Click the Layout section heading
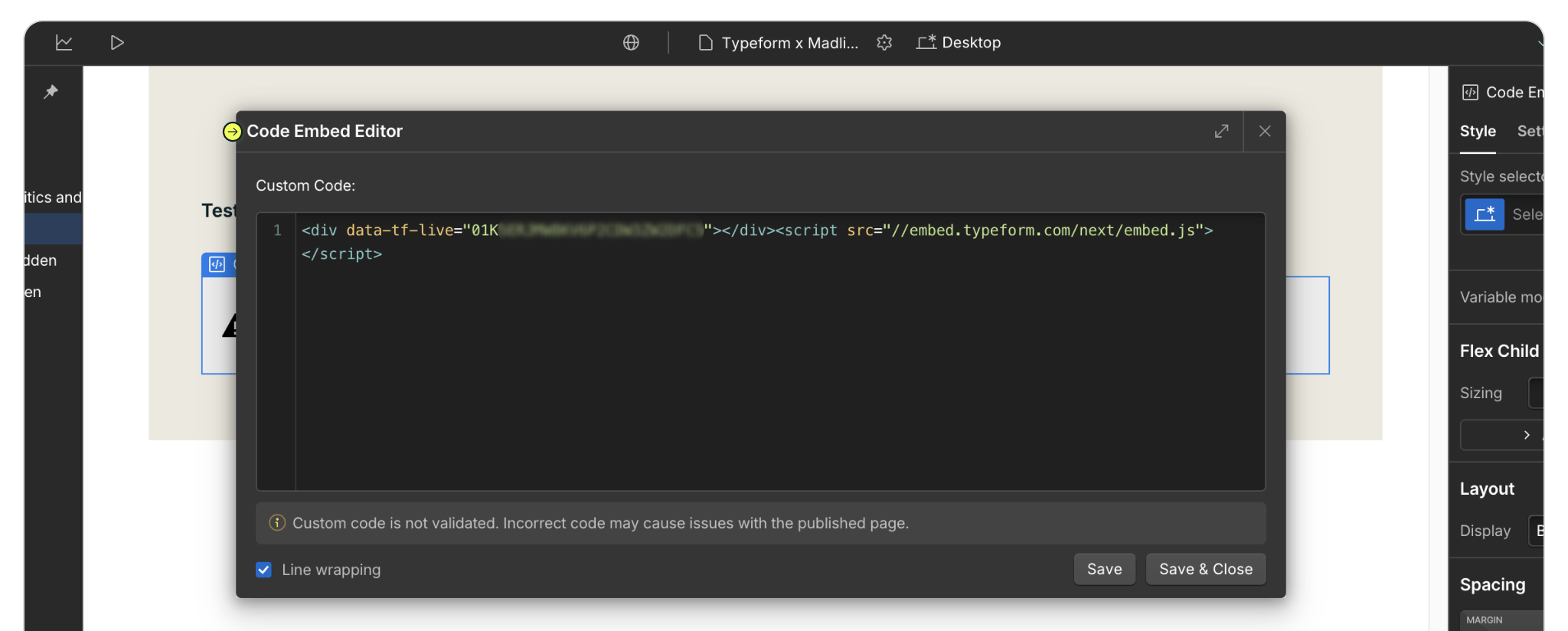The height and width of the screenshot is (631, 1568). tap(1487, 489)
